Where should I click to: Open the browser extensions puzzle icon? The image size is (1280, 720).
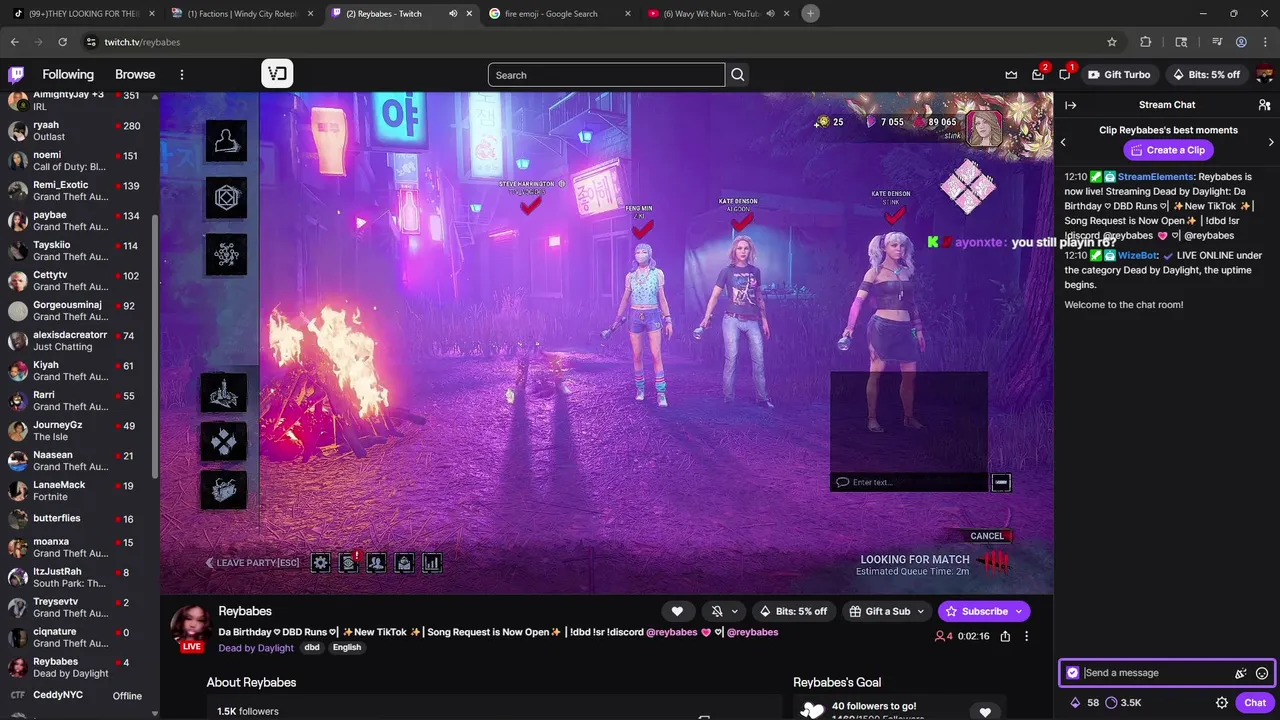coord(1146,42)
